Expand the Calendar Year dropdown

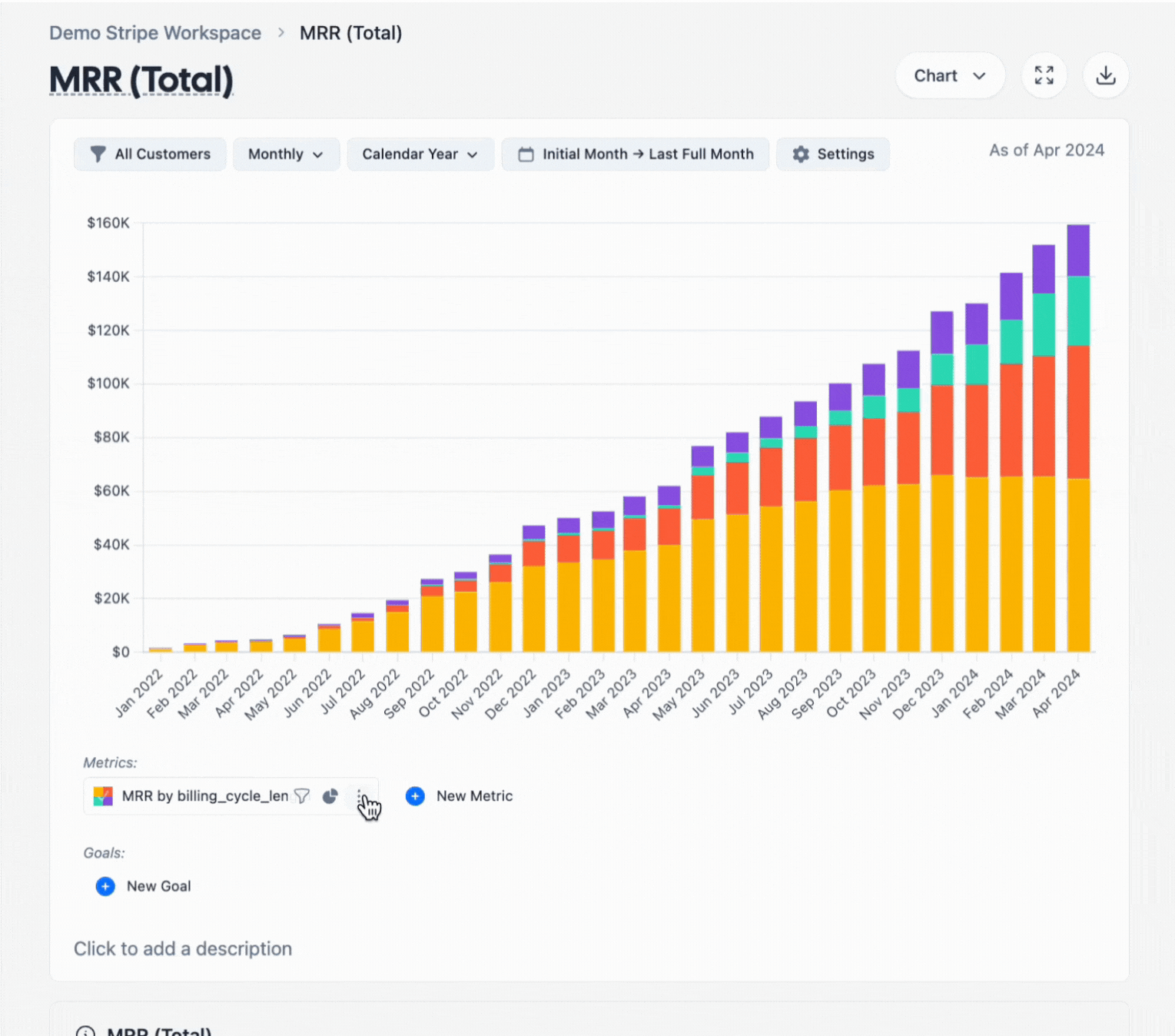pos(420,154)
